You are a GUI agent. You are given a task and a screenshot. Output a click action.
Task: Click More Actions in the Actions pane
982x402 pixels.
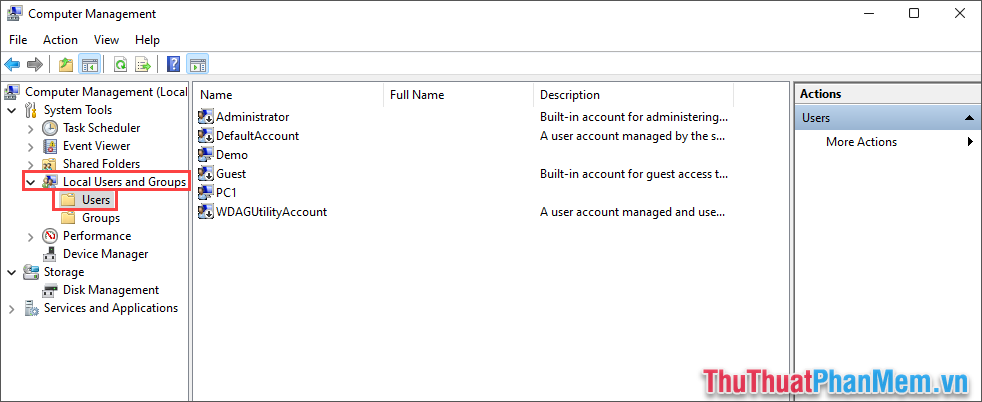click(861, 142)
